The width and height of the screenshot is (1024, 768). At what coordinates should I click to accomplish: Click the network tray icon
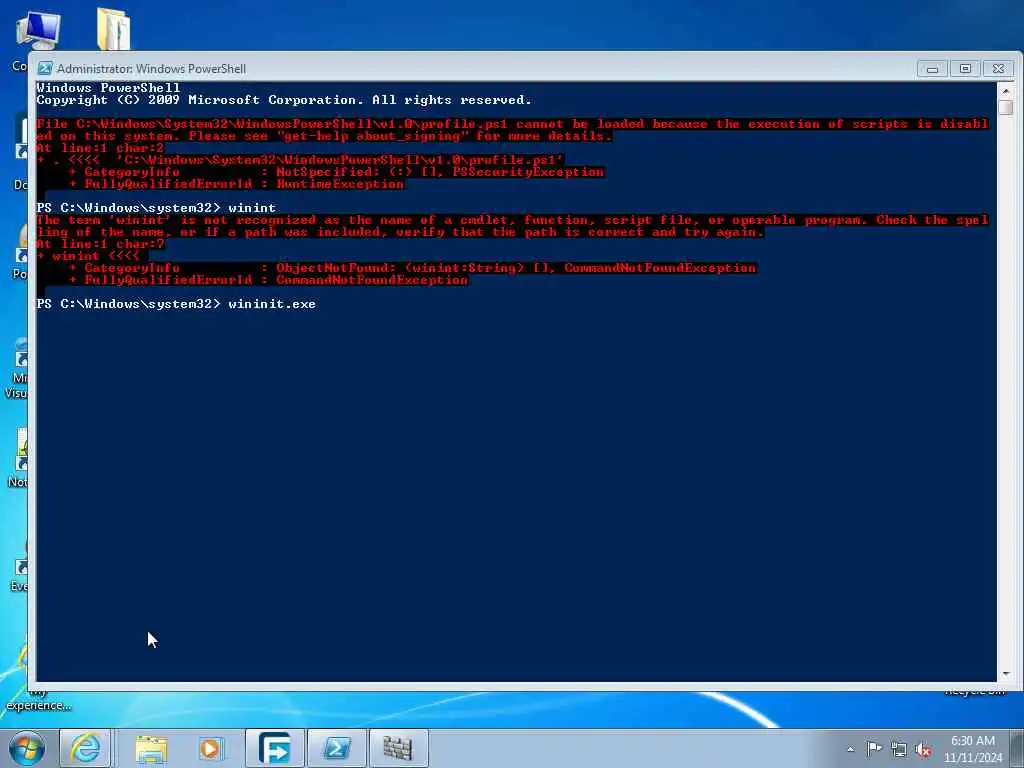point(899,749)
